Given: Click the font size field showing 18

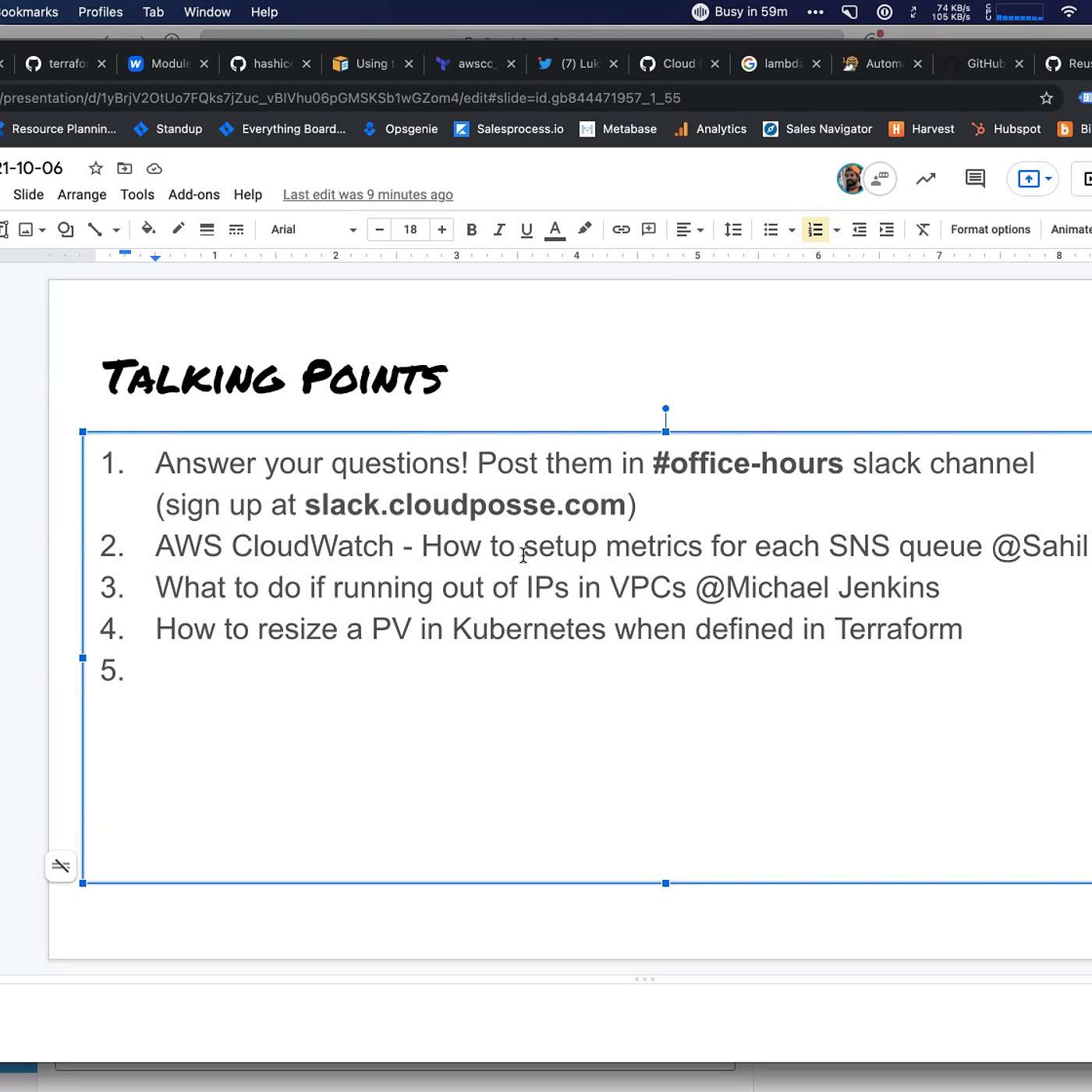Looking at the screenshot, I should [x=410, y=229].
